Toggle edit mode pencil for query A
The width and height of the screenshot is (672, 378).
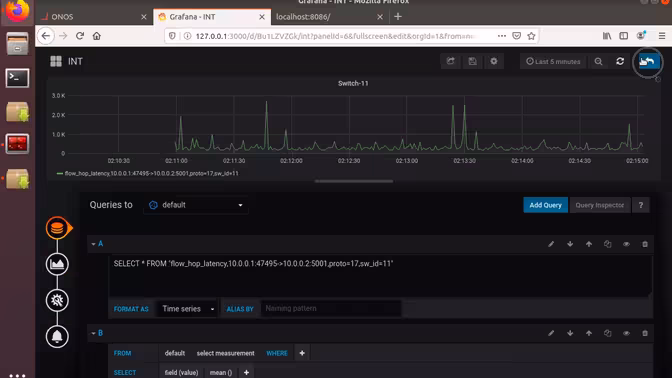pyautogui.click(x=551, y=244)
